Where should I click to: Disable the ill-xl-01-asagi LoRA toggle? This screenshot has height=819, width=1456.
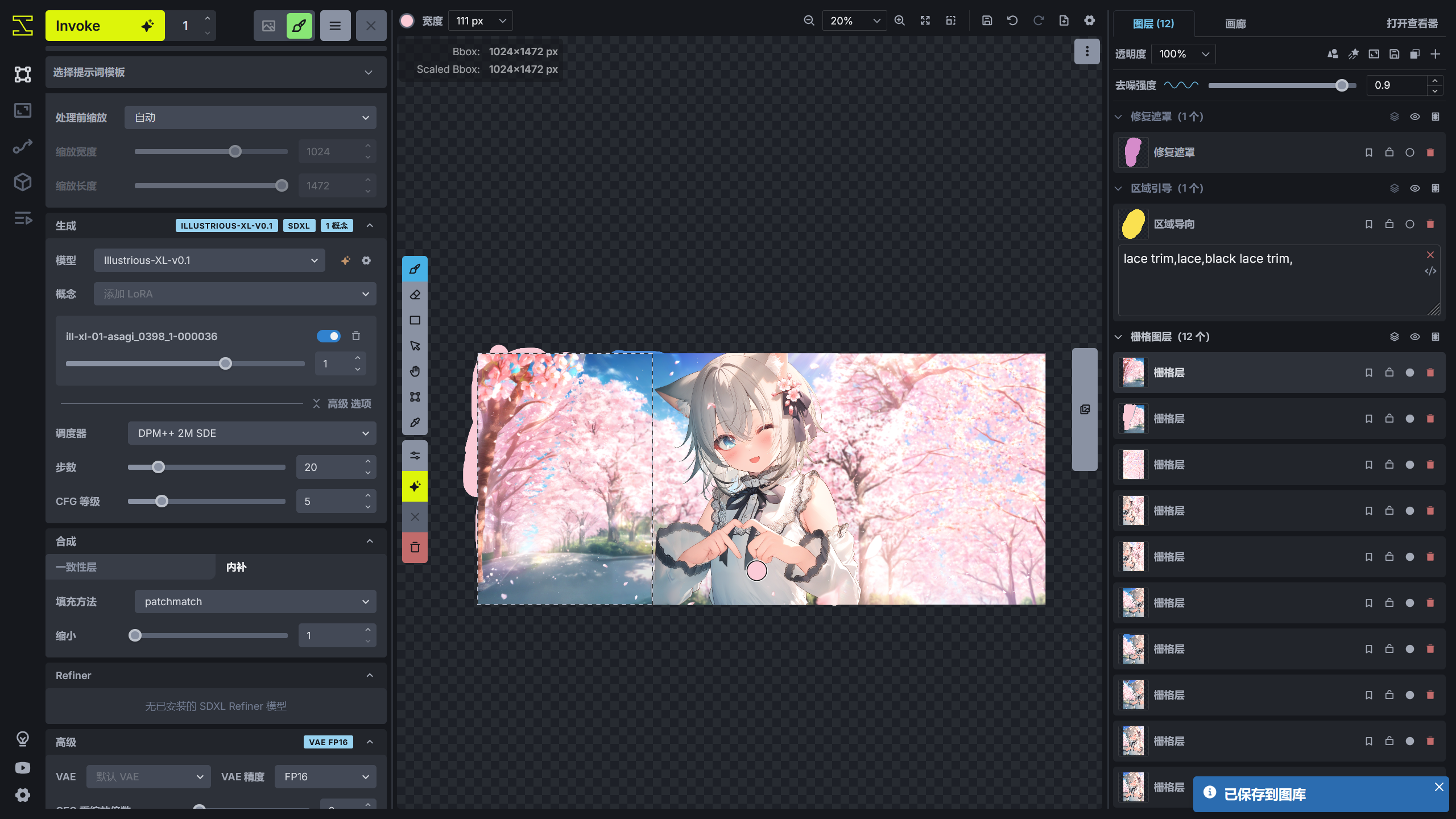tap(329, 336)
